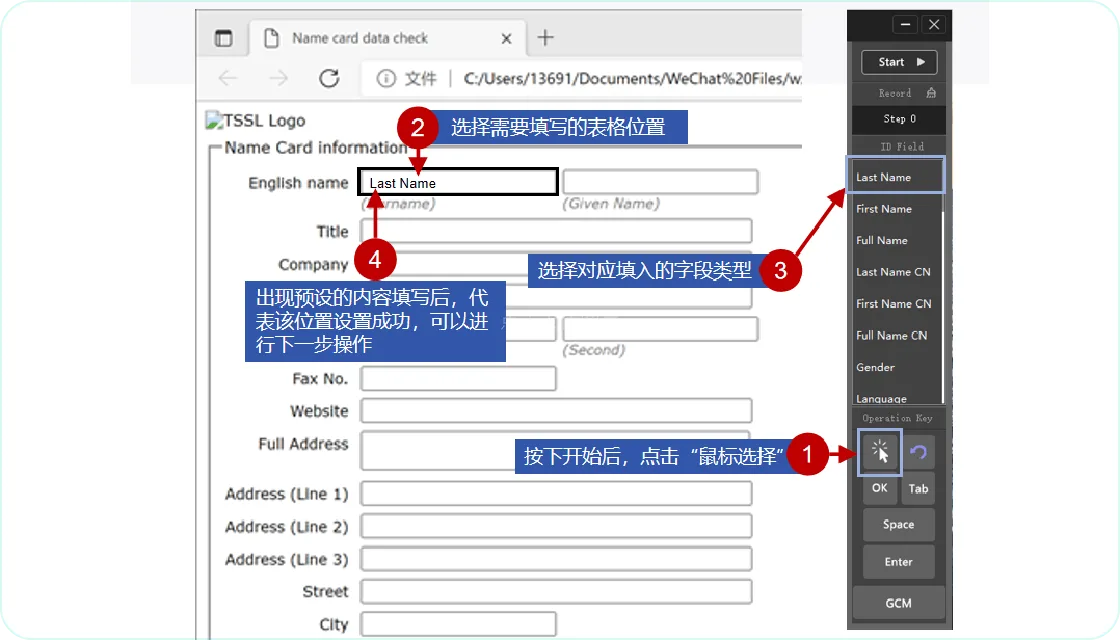Click the Address (Line 1) input
The height and width of the screenshot is (640, 1120).
point(556,494)
